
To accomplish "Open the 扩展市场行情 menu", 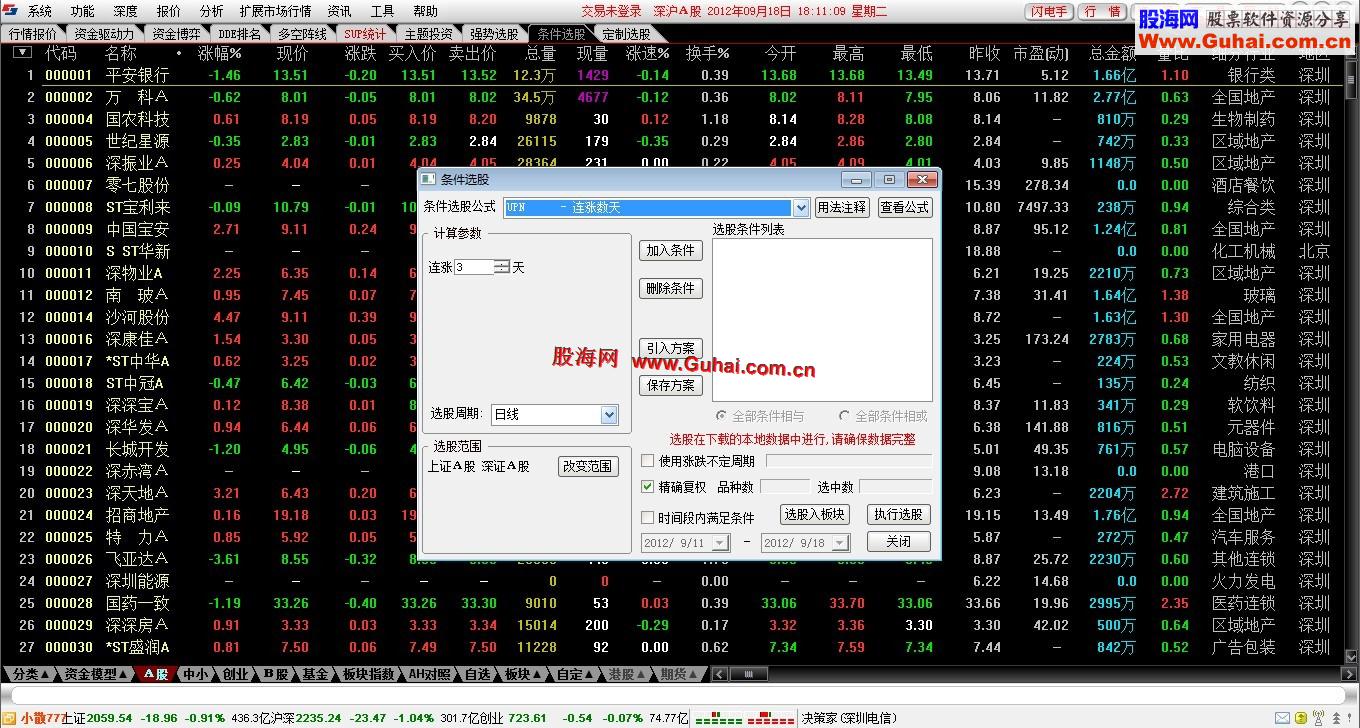I will pos(275,11).
